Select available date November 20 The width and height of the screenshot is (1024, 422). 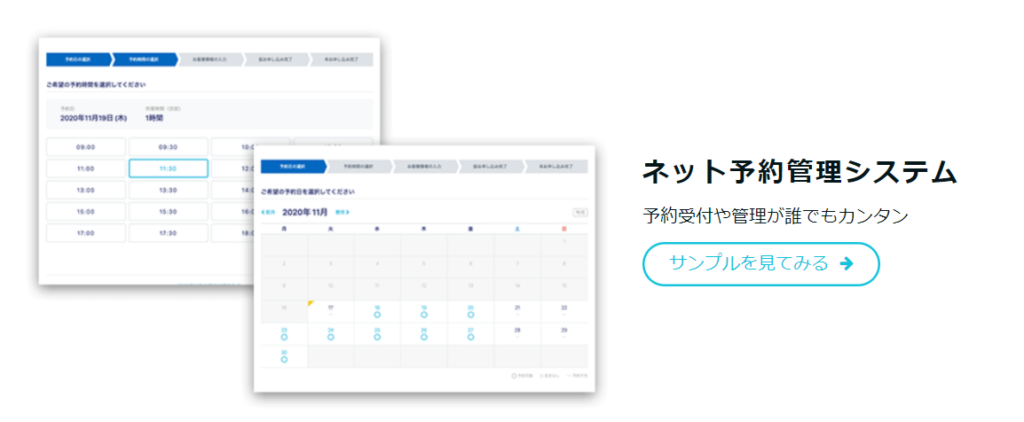(x=470, y=313)
